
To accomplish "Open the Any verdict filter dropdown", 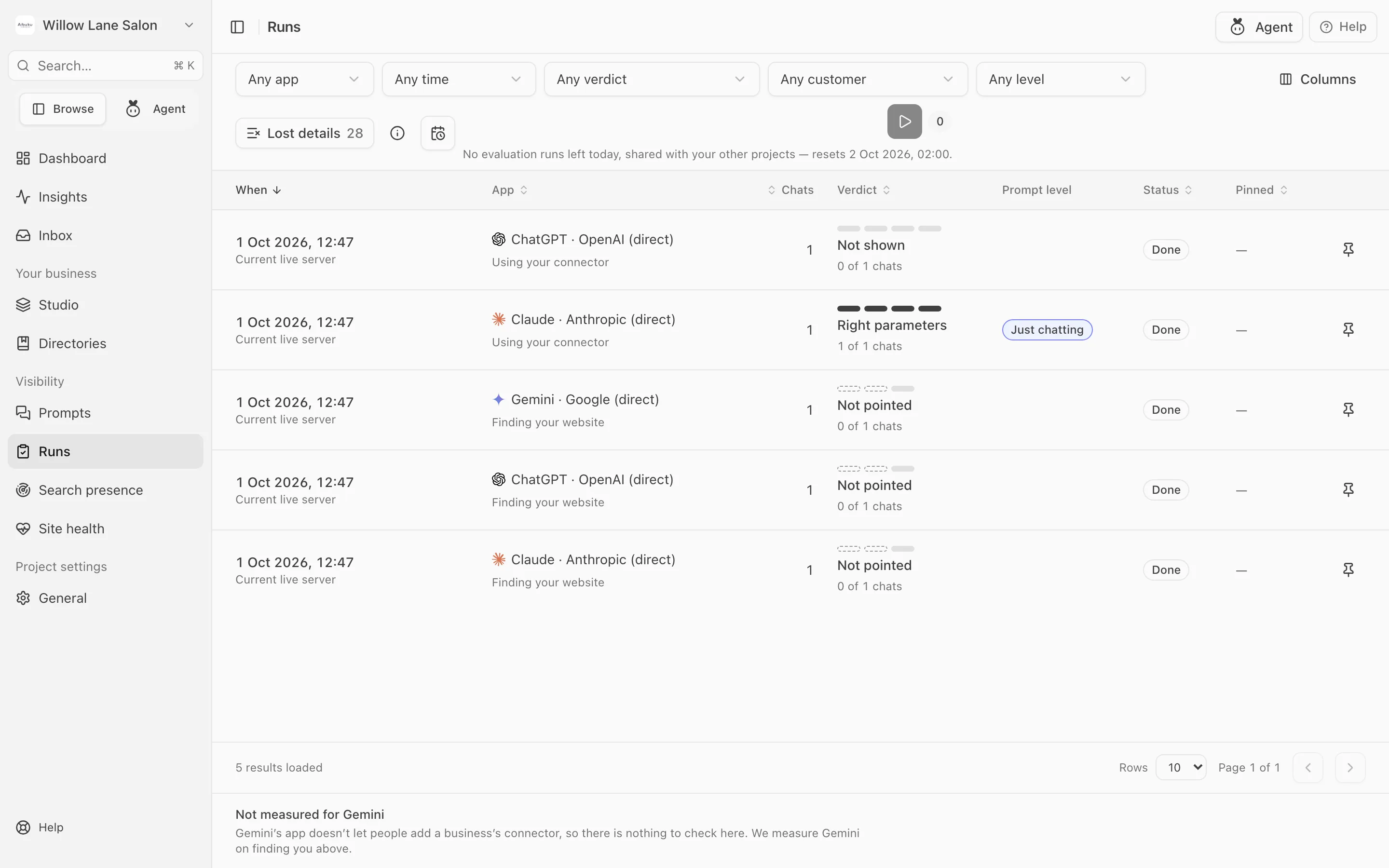I will coord(652,79).
